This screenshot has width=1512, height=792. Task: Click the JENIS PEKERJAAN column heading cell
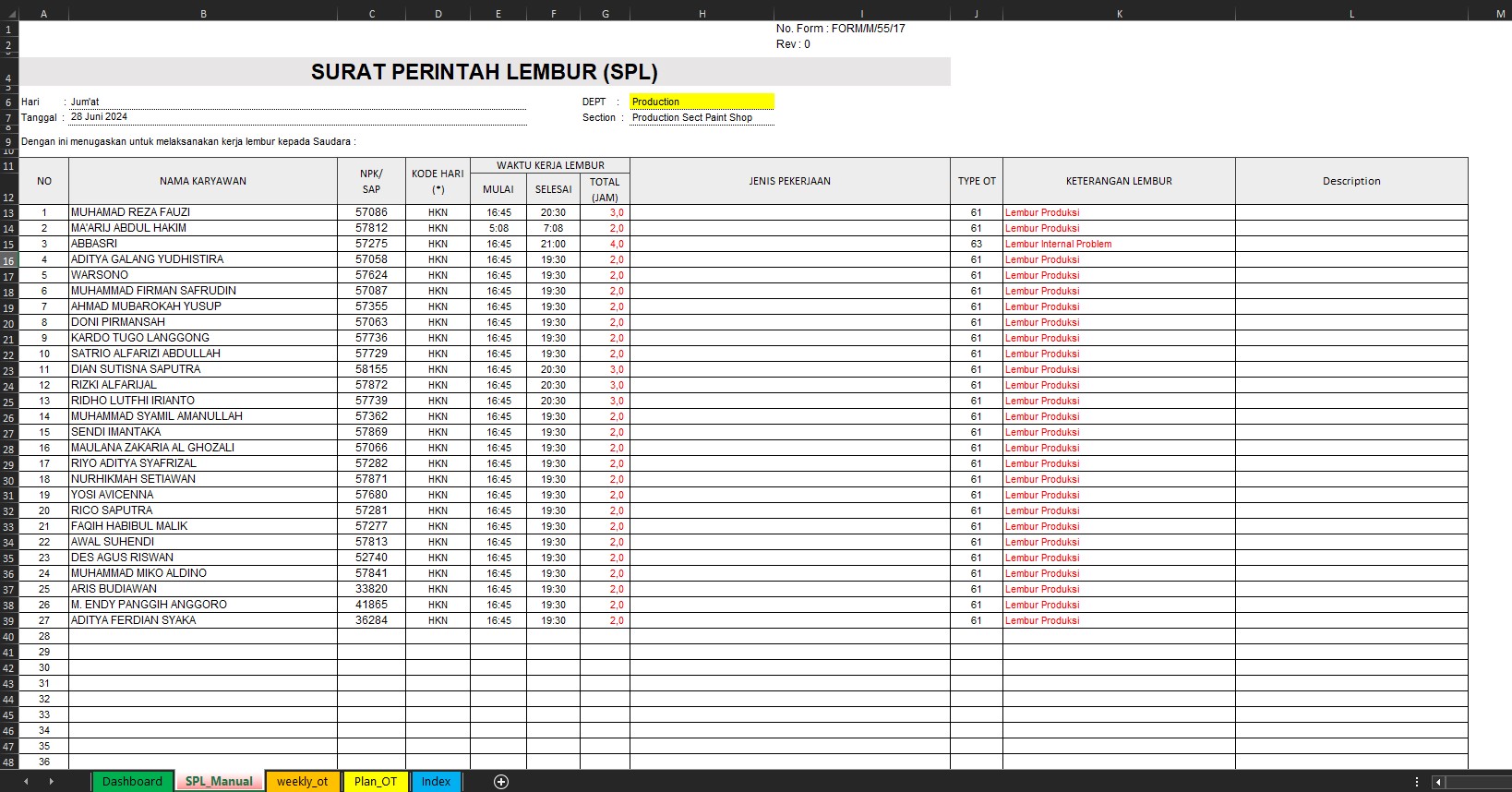(789, 181)
